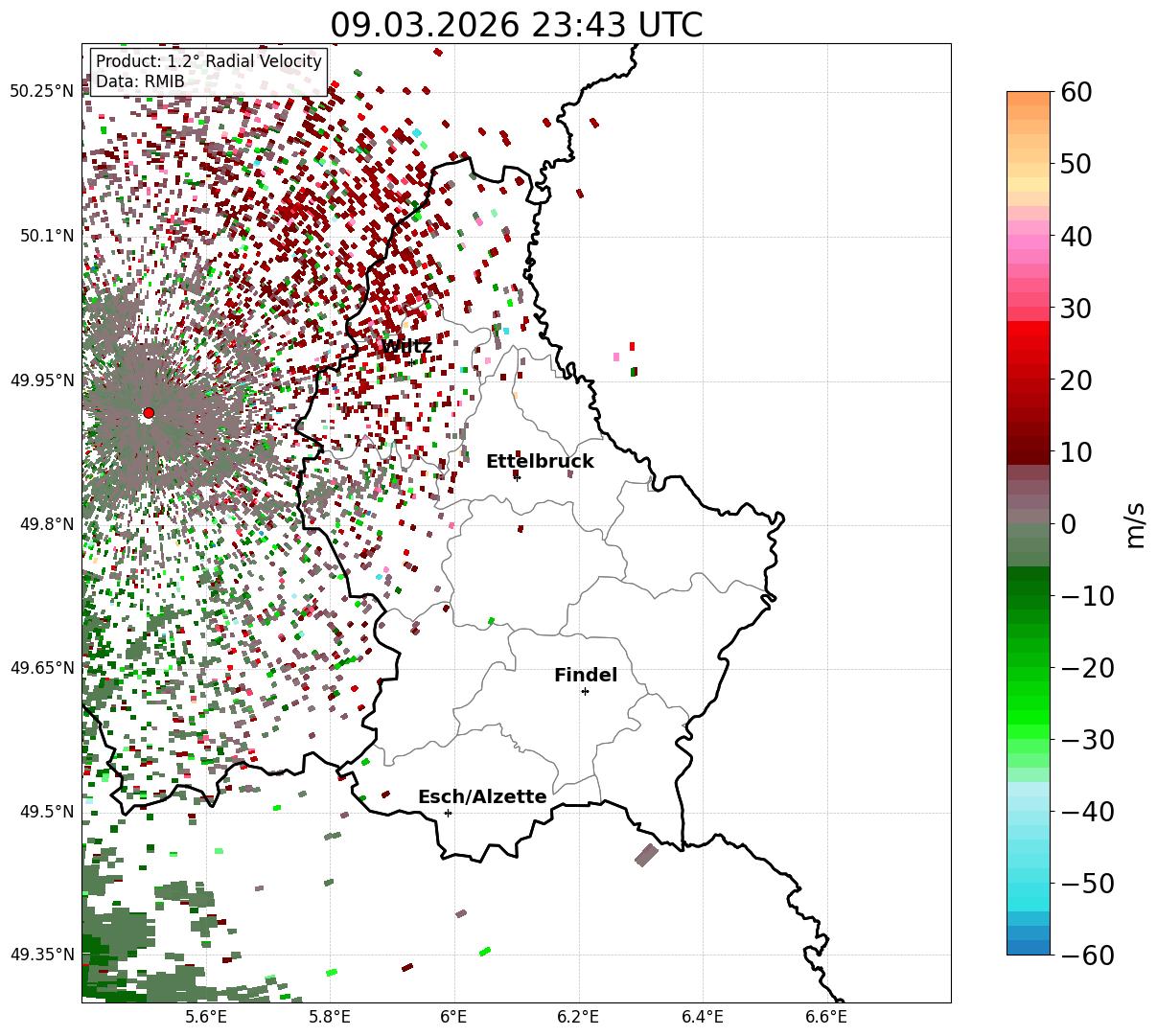
Task: Click the colorbar label −10
Action: [1087, 596]
